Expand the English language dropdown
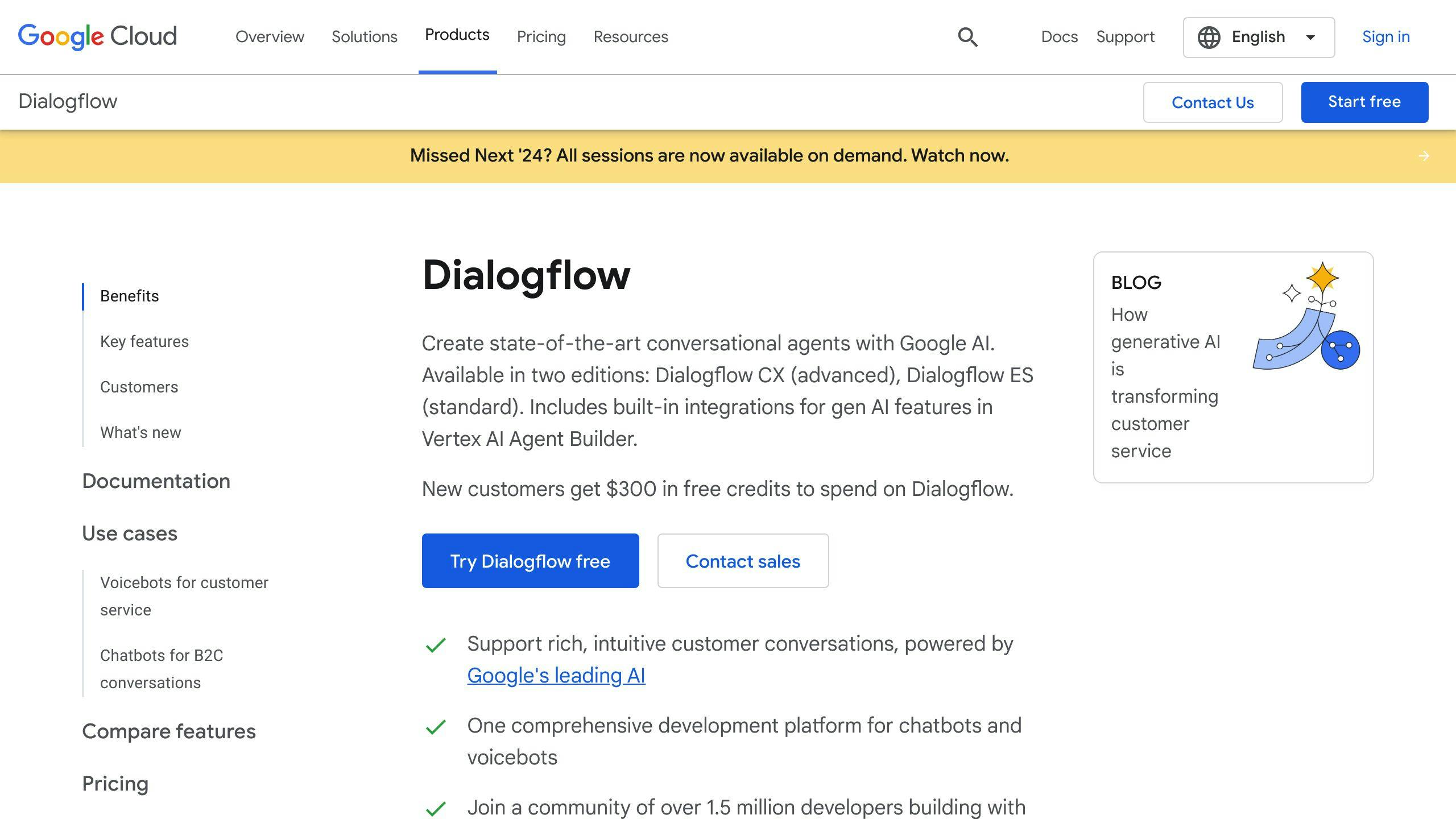Viewport: 1456px width, 819px height. tap(1310, 36)
